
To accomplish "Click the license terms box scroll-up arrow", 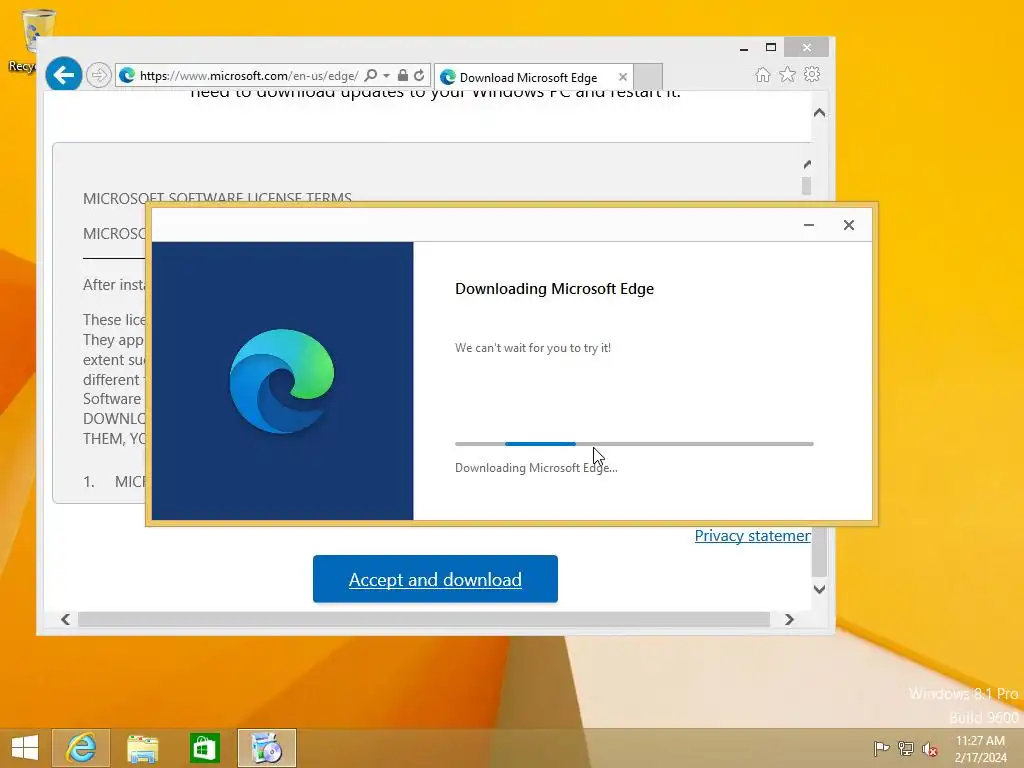I will [807, 165].
